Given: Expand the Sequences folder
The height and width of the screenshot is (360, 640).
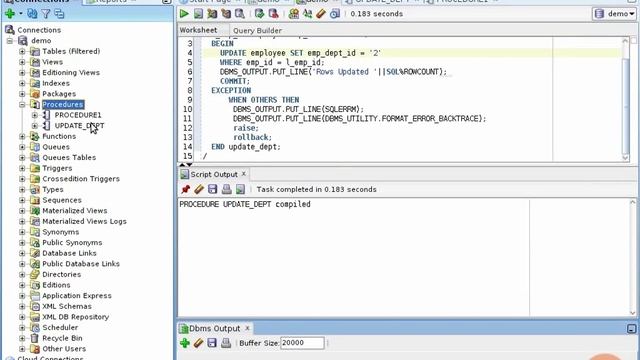Looking at the screenshot, I should coord(22,200).
